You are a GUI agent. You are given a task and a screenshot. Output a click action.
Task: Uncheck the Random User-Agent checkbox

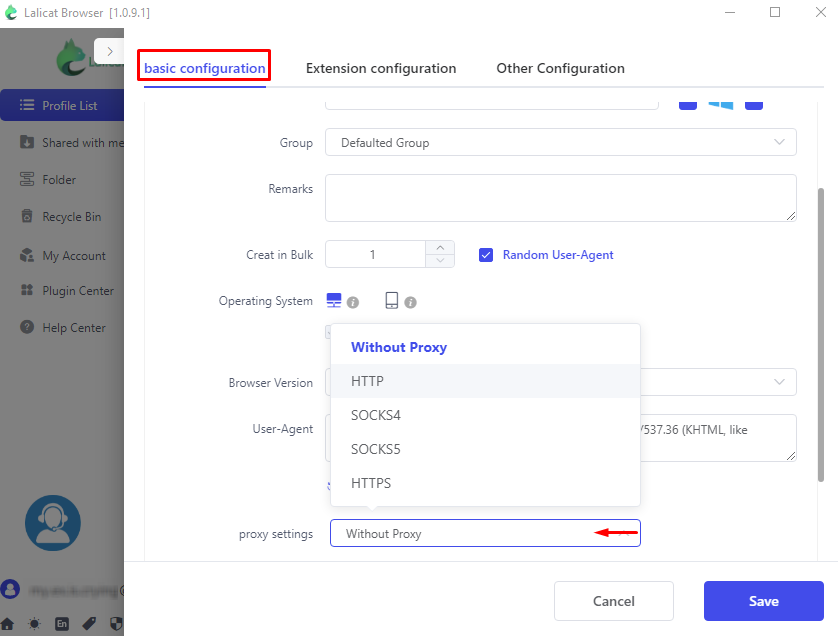[x=486, y=255]
